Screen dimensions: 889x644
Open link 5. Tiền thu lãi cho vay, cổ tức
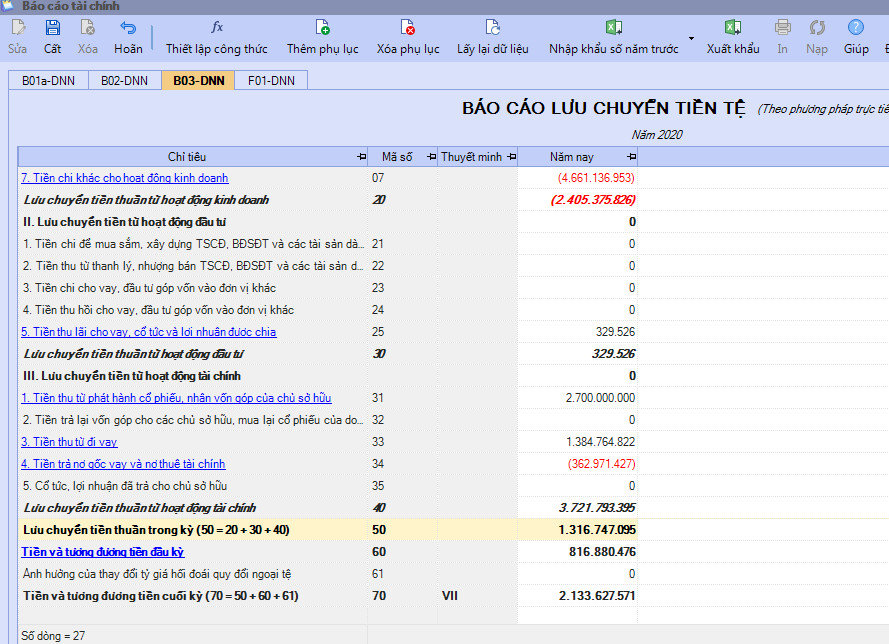(x=149, y=332)
